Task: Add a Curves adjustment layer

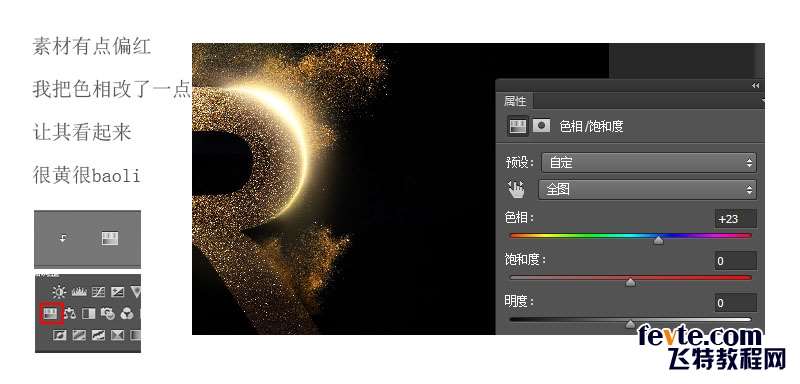Action: [x=98, y=292]
